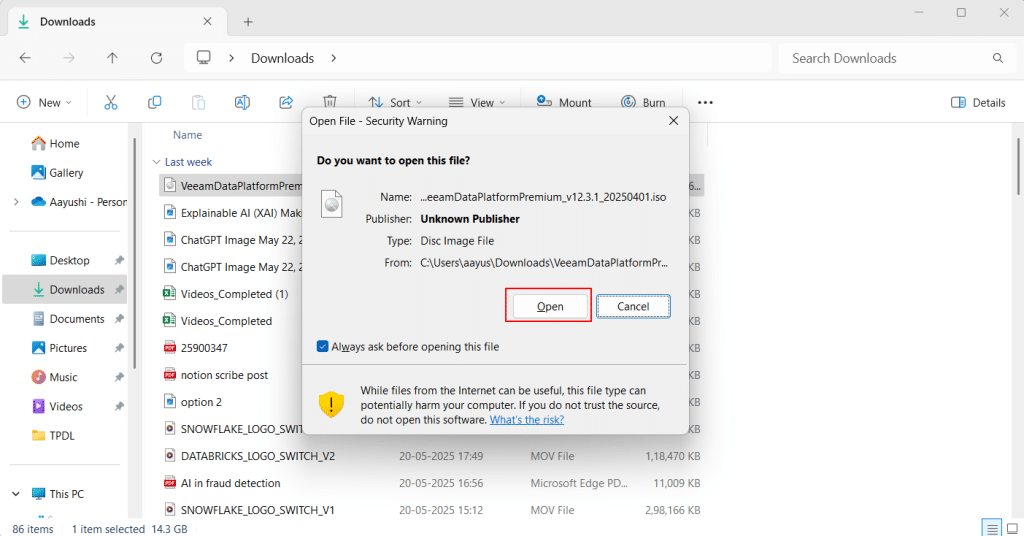Click Cancel in the security dialog
Image resolution: width=1024 pixels, height=536 pixels.
[633, 306]
